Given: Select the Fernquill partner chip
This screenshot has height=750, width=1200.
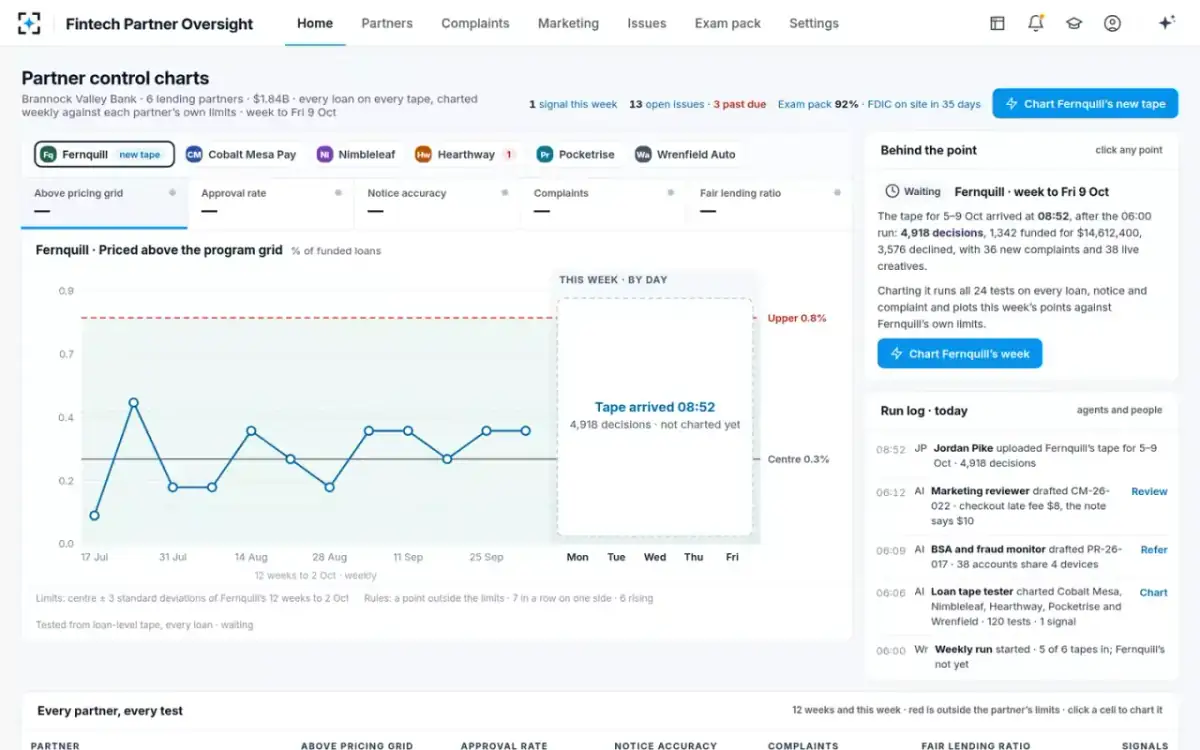Looking at the screenshot, I should point(104,154).
